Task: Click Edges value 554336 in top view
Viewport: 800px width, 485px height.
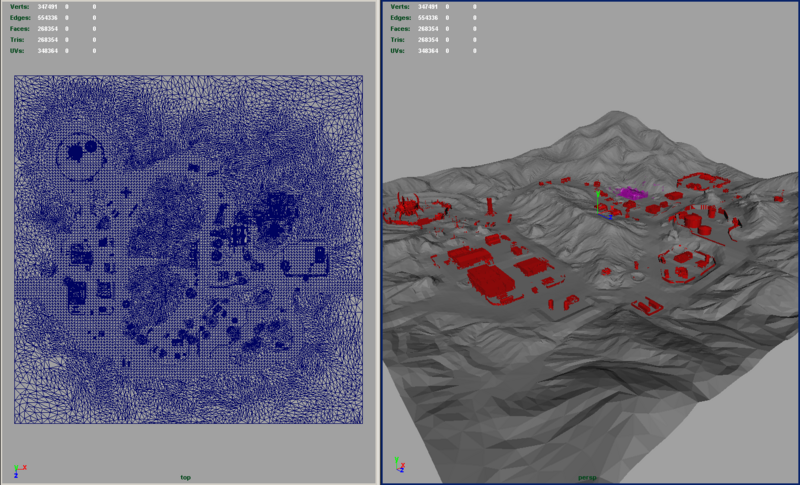Action: coord(47,18)
